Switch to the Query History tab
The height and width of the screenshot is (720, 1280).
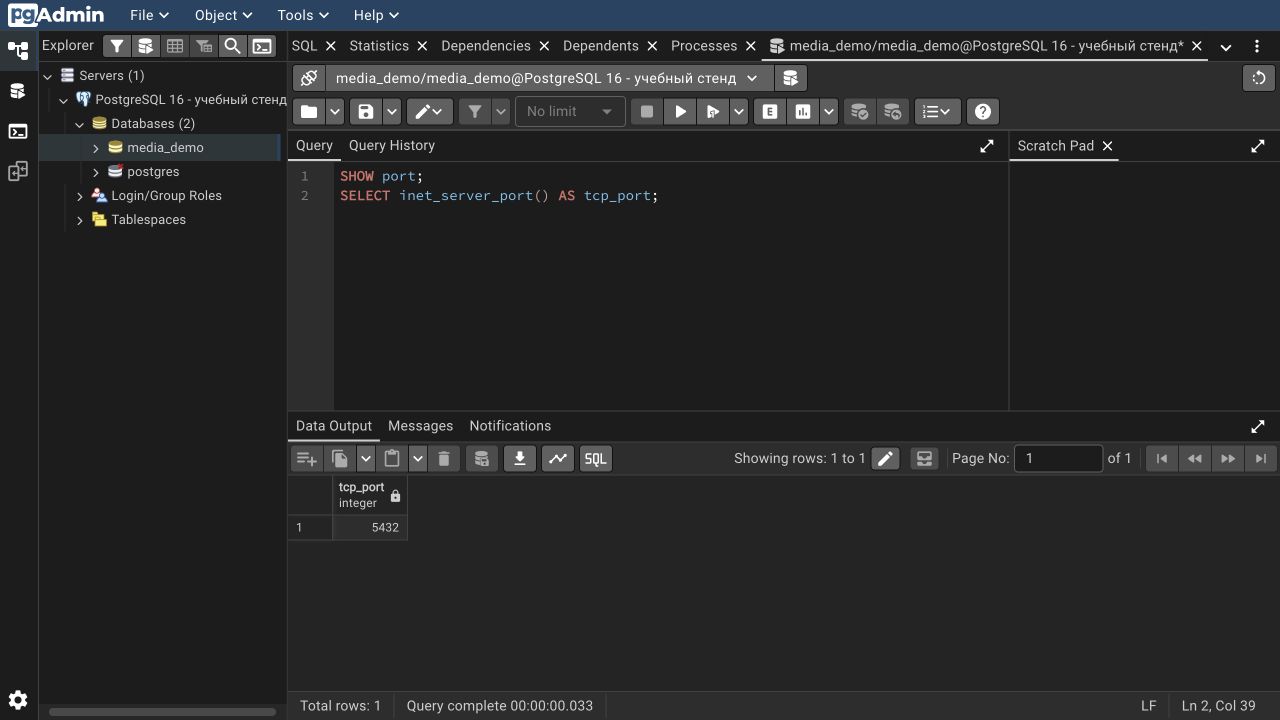392,146
